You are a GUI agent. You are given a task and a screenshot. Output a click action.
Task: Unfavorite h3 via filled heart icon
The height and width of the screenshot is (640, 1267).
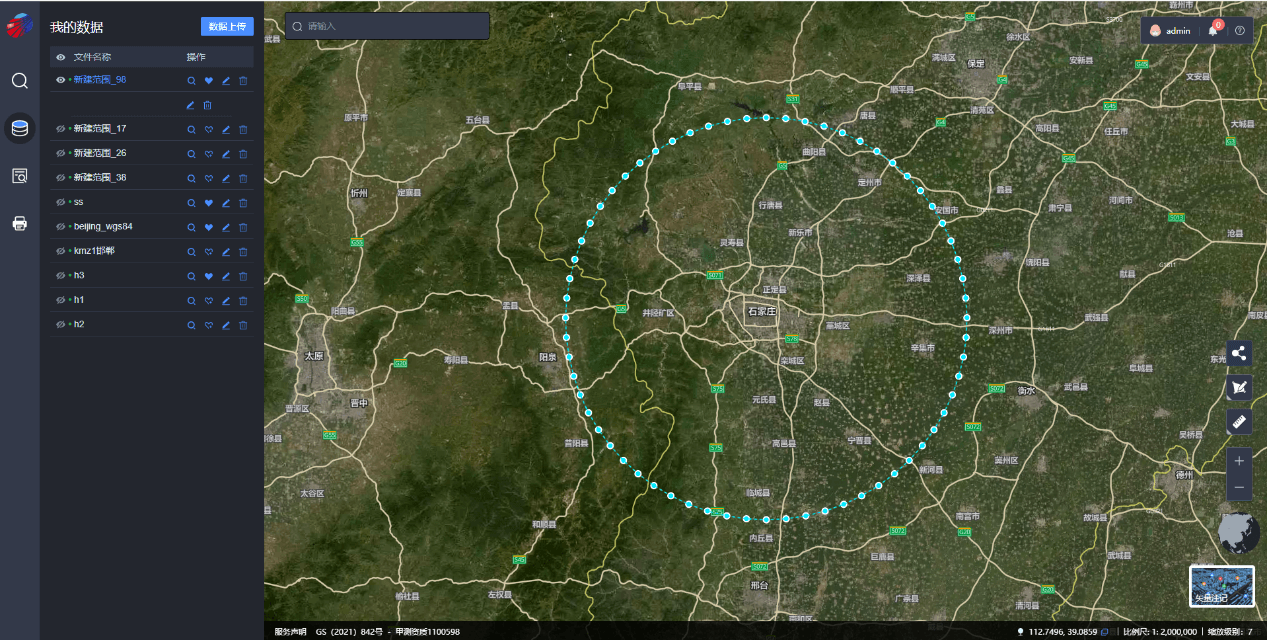tap(209, 276)
